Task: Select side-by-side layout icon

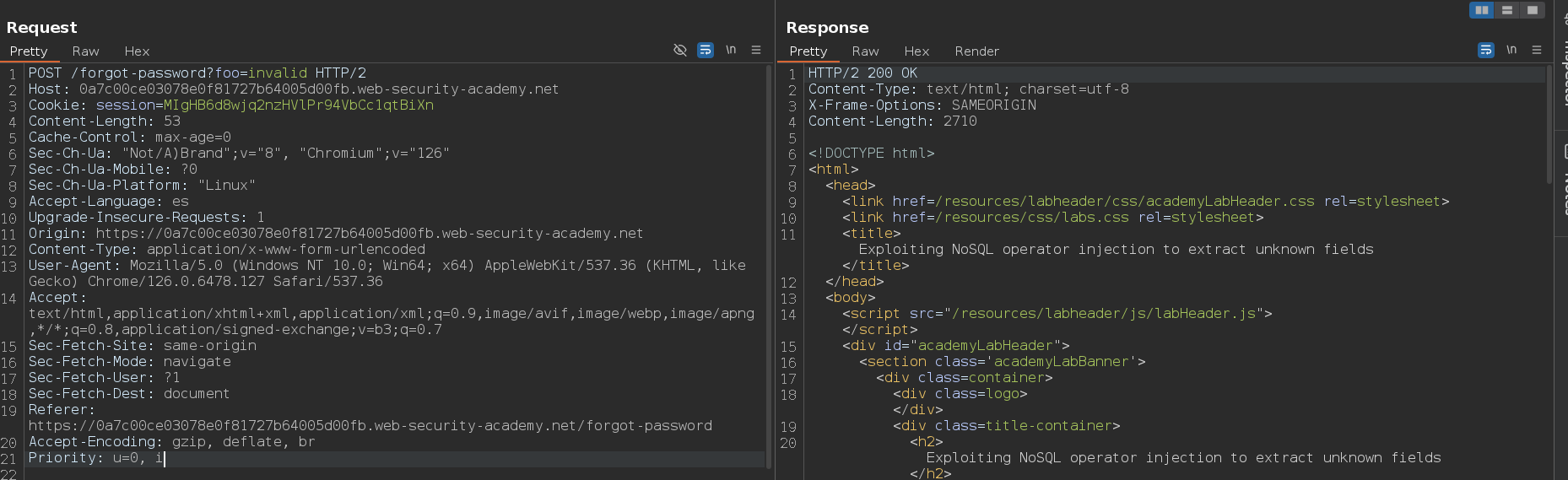Action: (x=1482, y=10)
